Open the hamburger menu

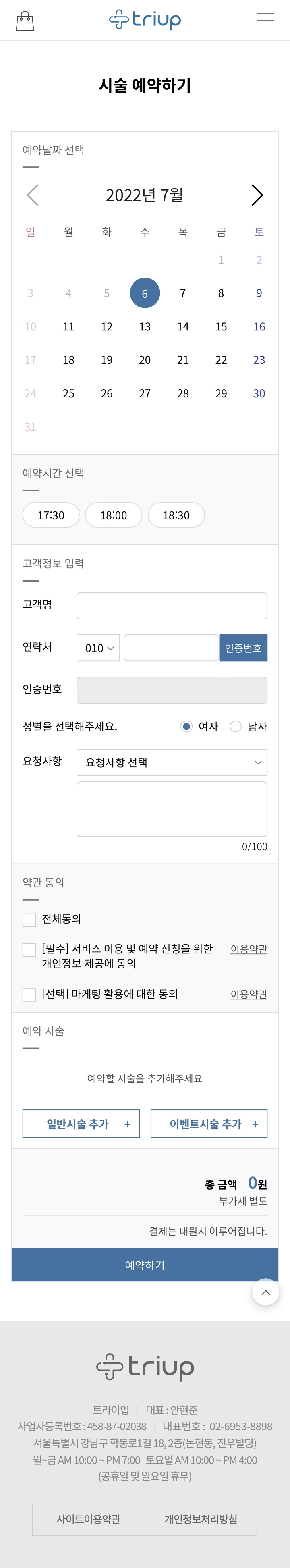265,20
